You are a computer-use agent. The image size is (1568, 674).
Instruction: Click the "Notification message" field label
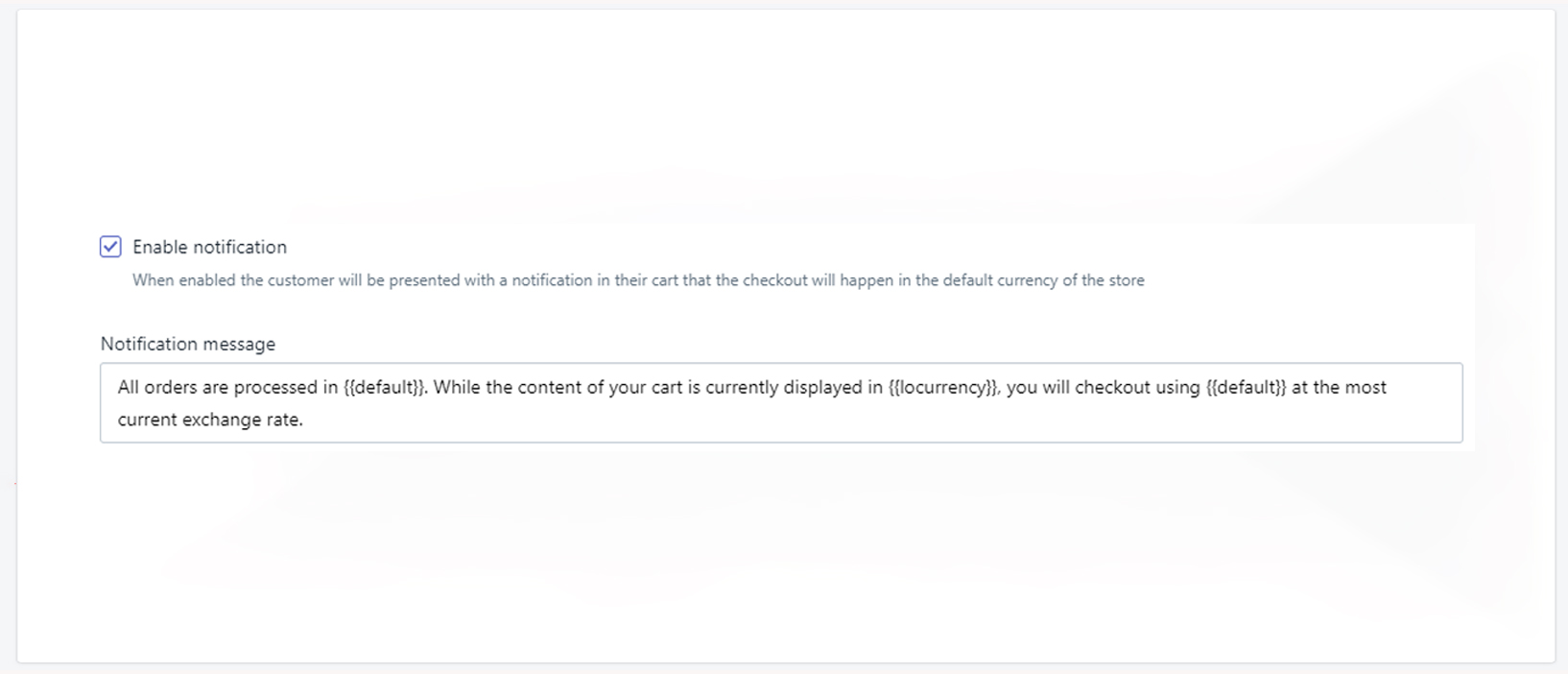tap(188, 344)
